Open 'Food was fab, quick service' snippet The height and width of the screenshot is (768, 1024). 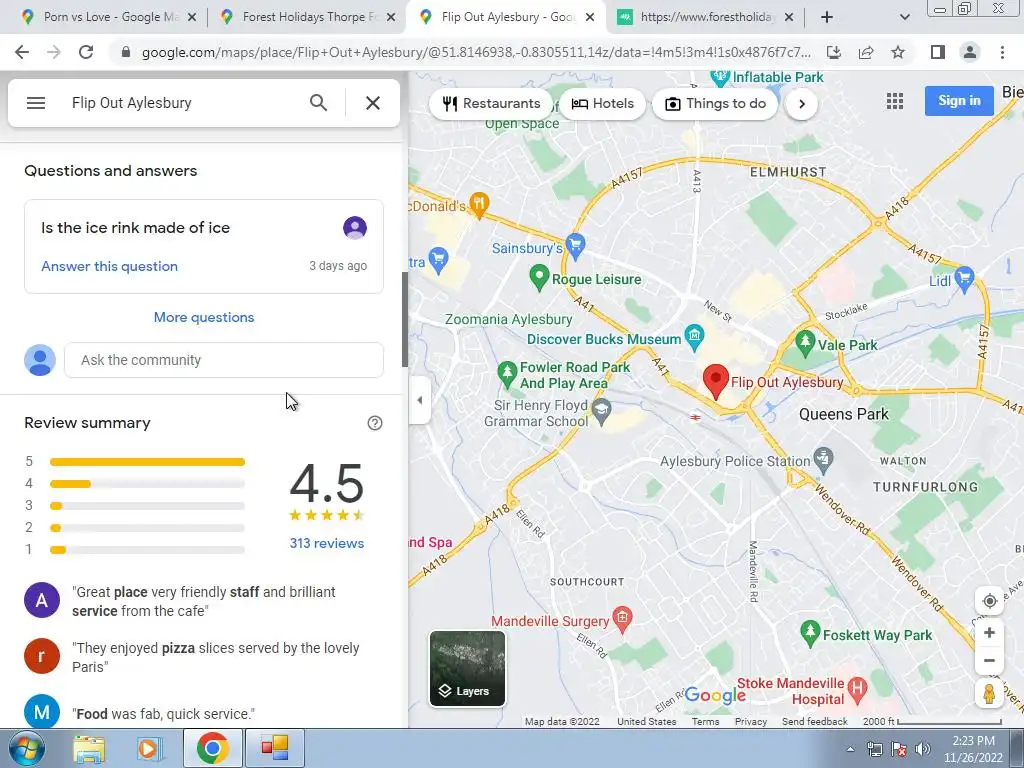coord(163,714)
